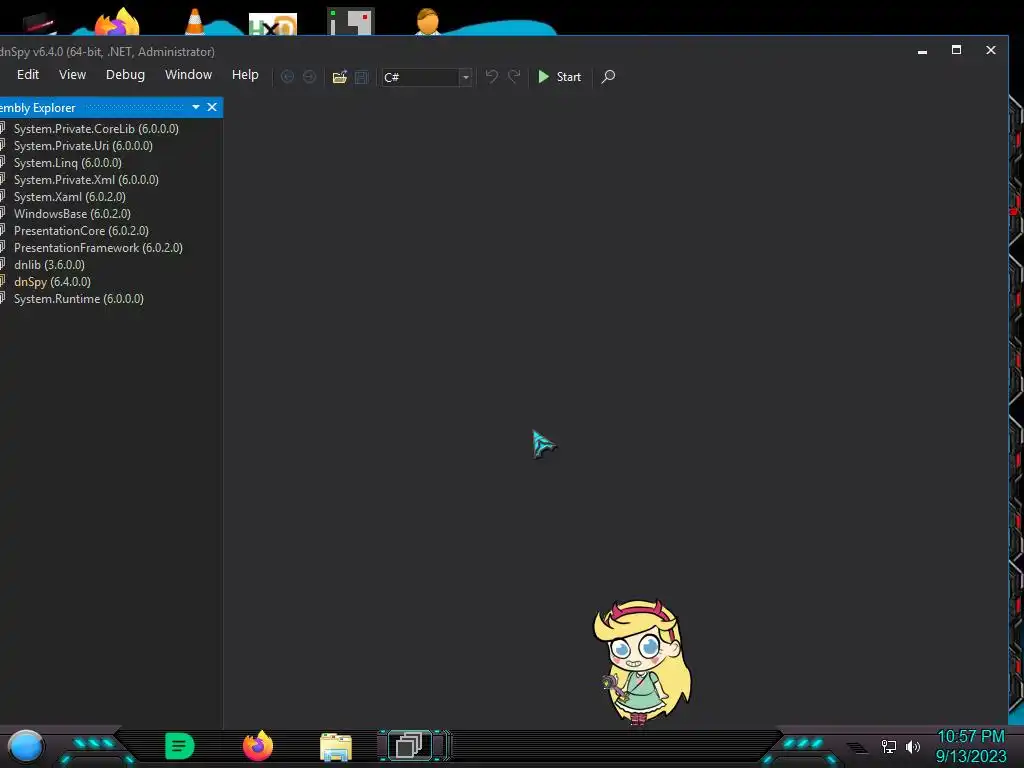Click the Navigate Forward arrow icon
The image size is (1024, 768).
point(309,76)
